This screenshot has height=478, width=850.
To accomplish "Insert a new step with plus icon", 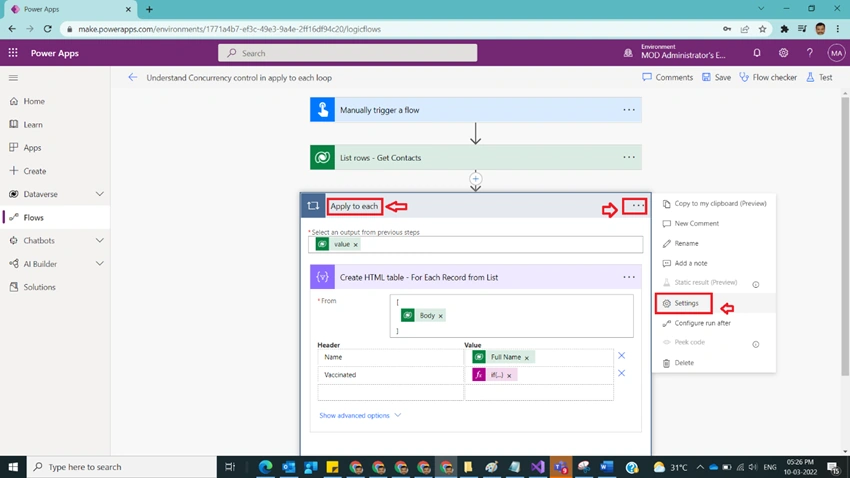I will click(x=475, y=178).
